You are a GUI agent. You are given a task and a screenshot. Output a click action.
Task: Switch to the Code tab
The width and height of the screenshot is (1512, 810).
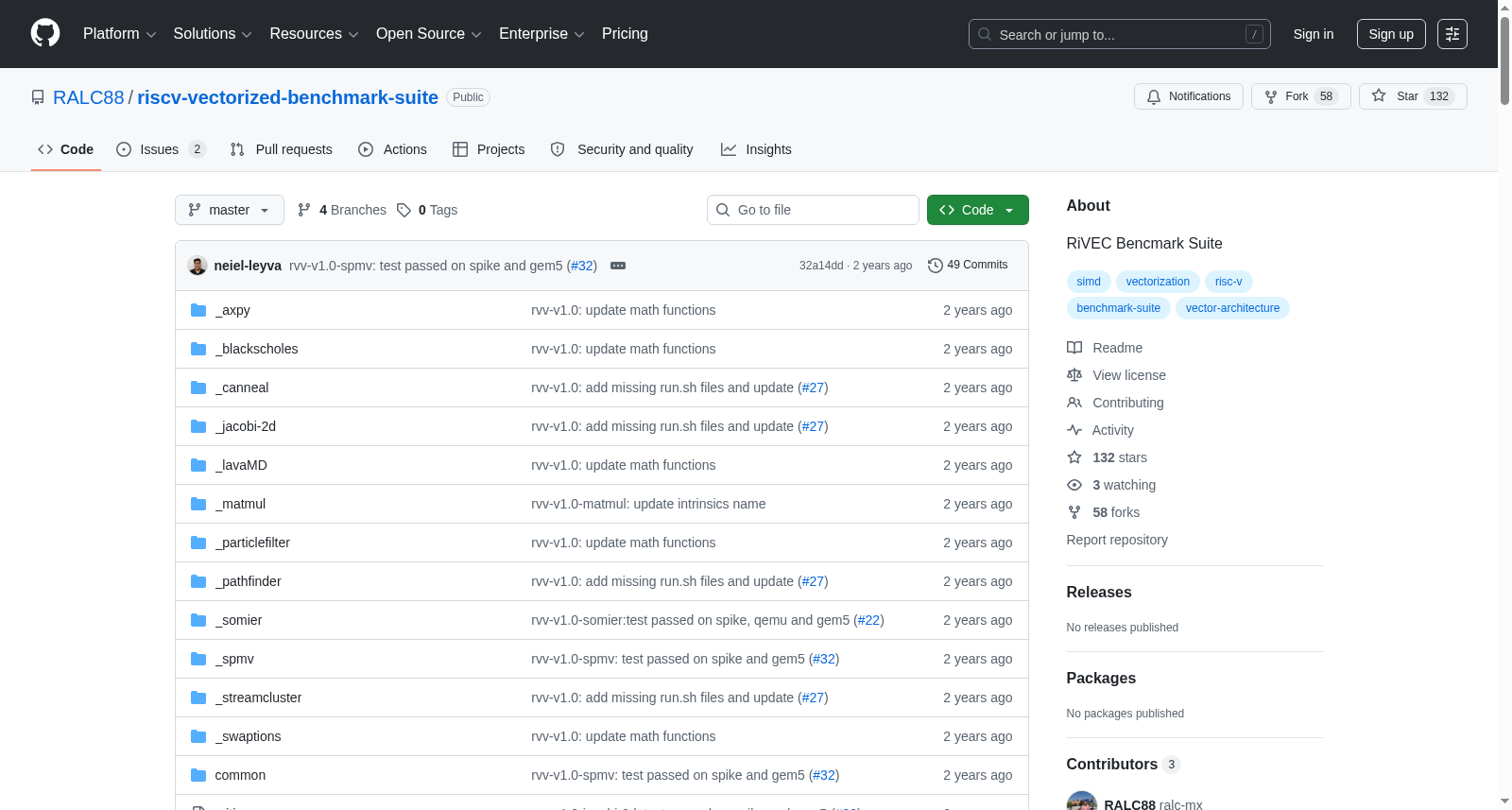pos(66,149)
